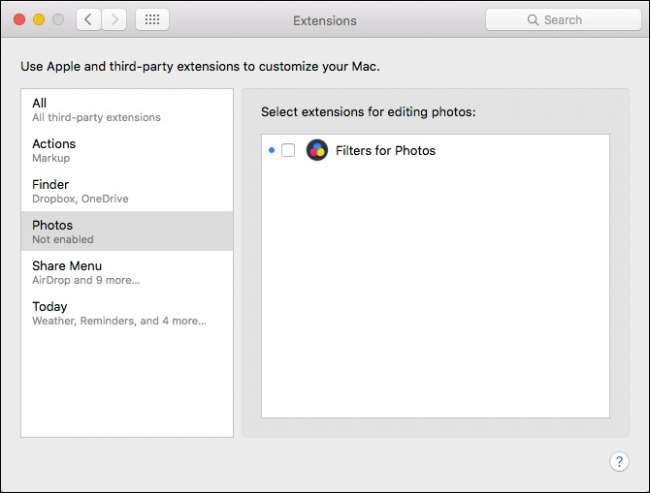Select the Finder category in sidebar
Screen dimensions: 650x493
[127, 191]
